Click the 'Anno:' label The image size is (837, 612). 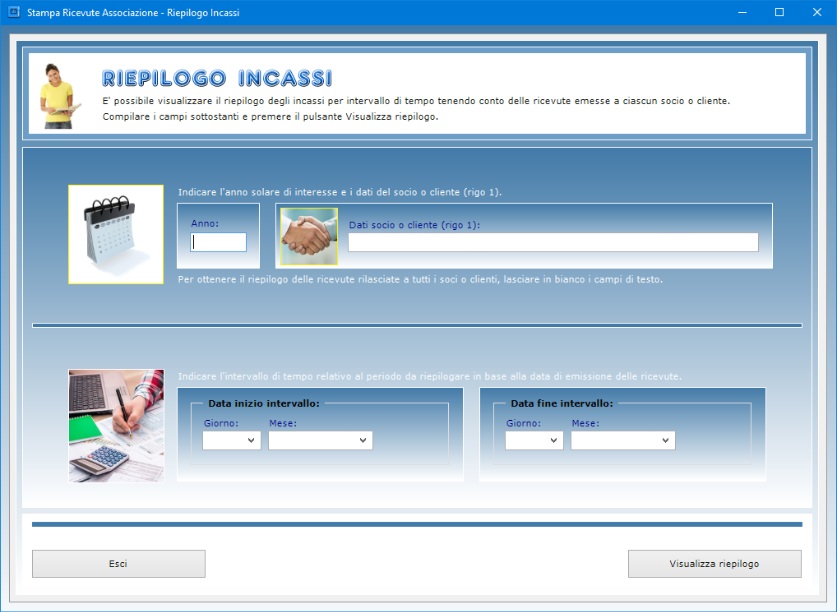[205, 224]
